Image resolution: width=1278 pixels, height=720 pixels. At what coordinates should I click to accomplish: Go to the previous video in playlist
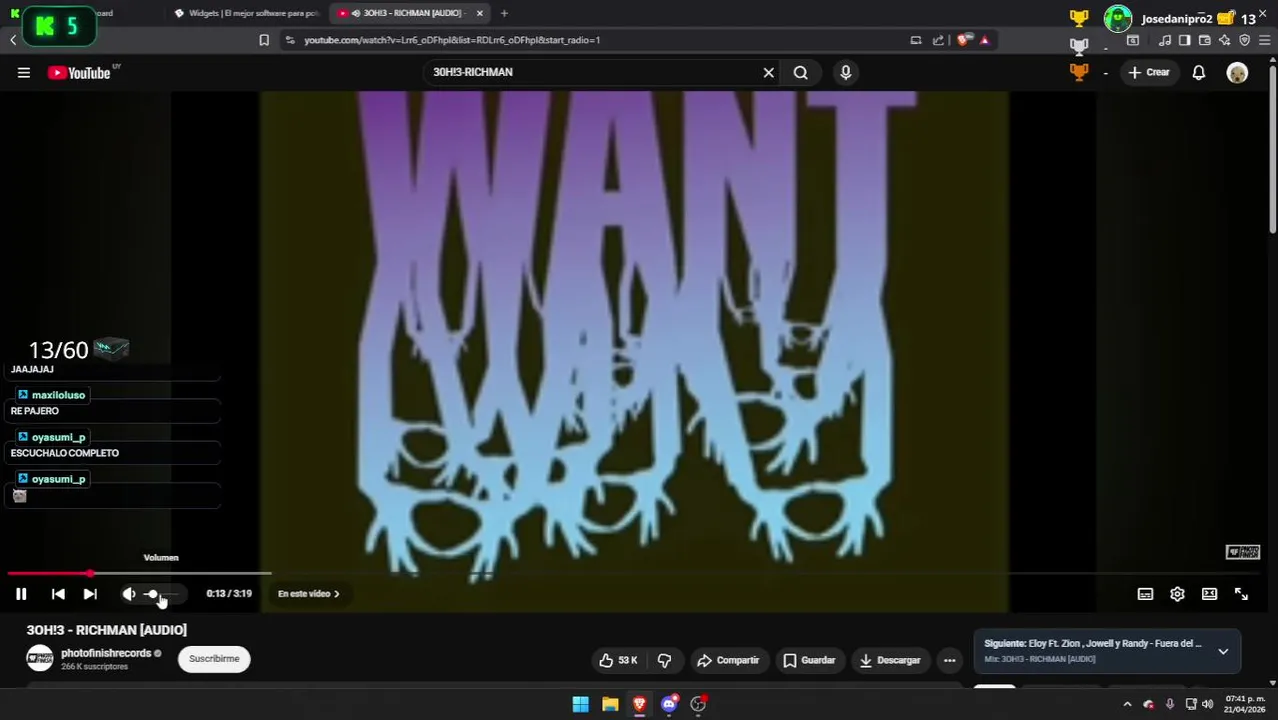58,594
